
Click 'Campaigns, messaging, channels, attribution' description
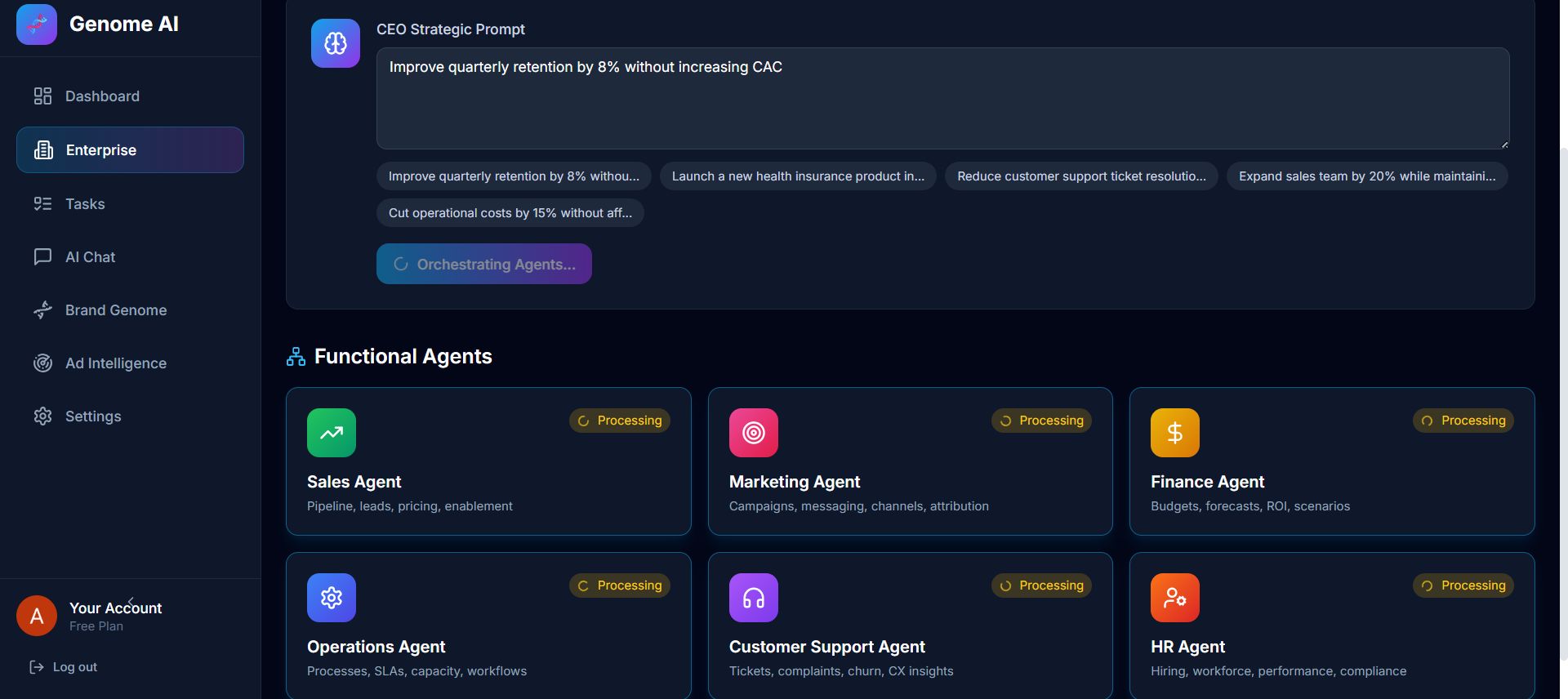(x=859, y=506)
